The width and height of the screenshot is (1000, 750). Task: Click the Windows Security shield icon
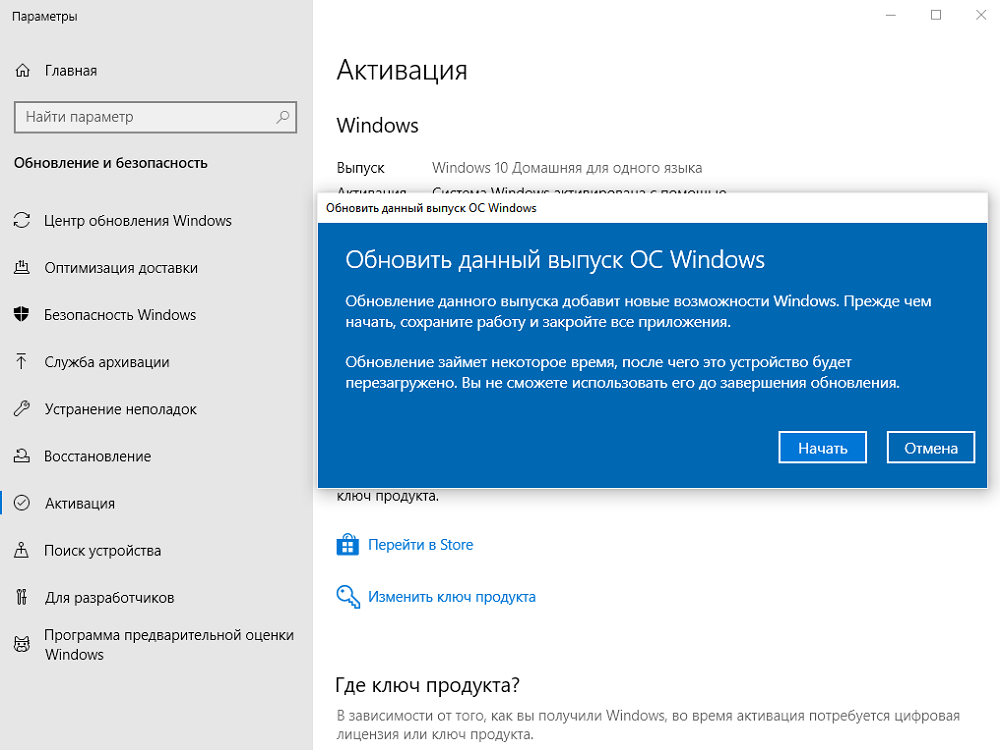tap(22, 314)
